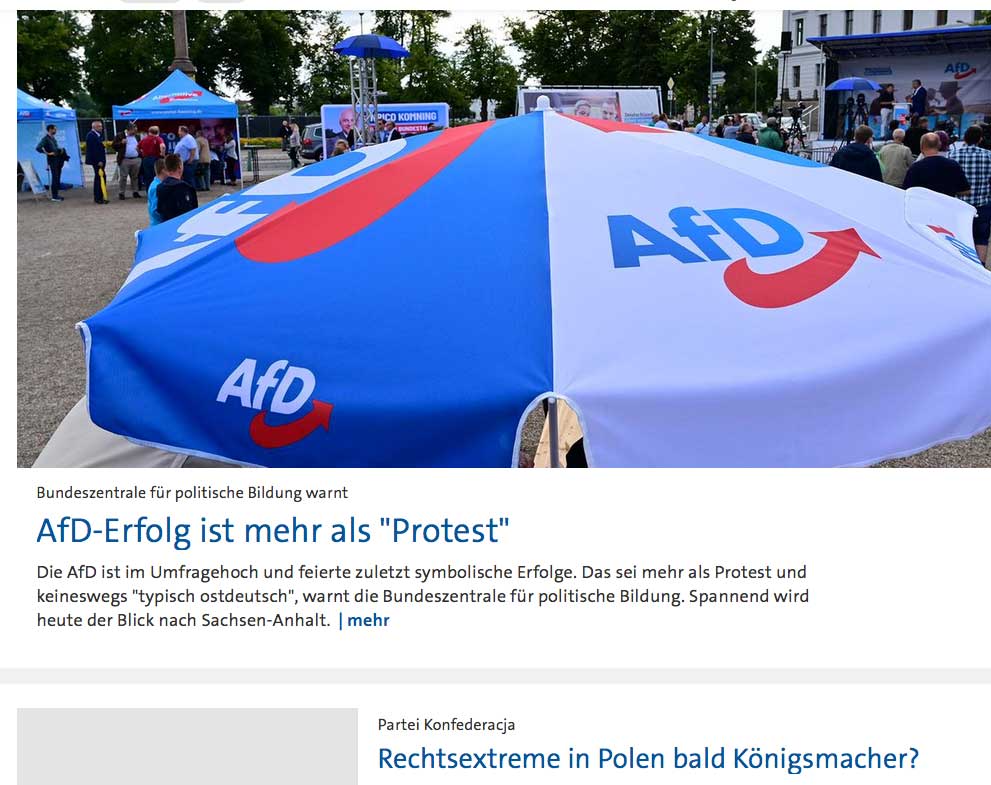Click the word "Königsmacher" in the second headline
Image resolution: width=991 pixels, height=785 pixels.
820,759
